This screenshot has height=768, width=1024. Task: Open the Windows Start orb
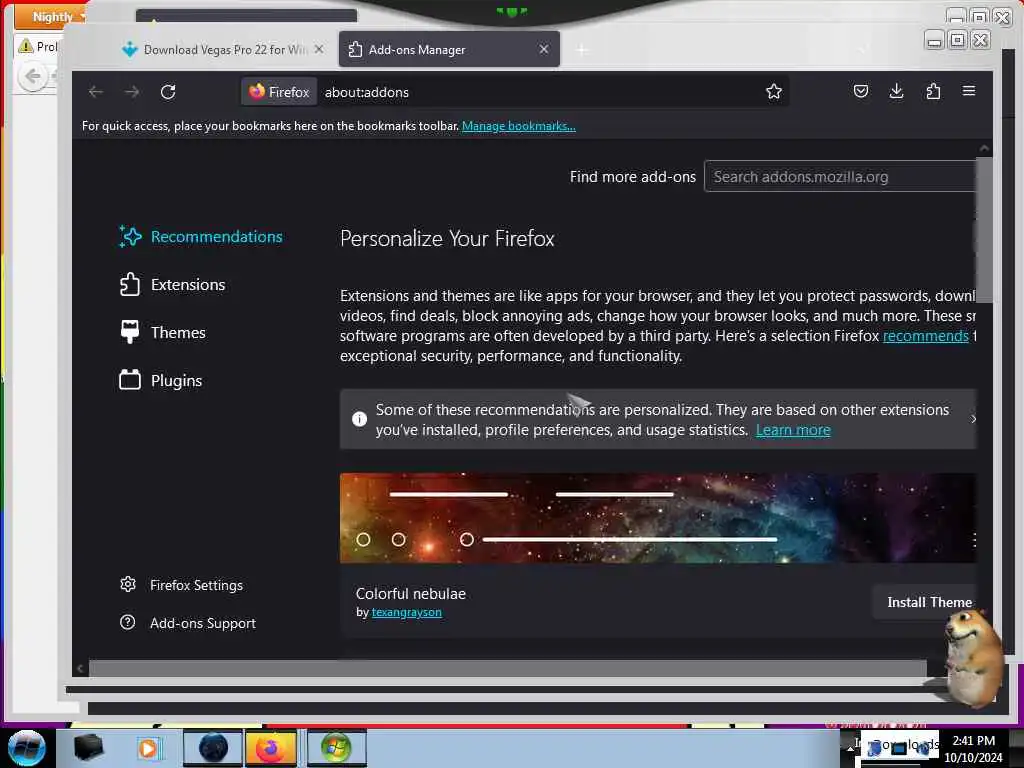coord(27,748)
